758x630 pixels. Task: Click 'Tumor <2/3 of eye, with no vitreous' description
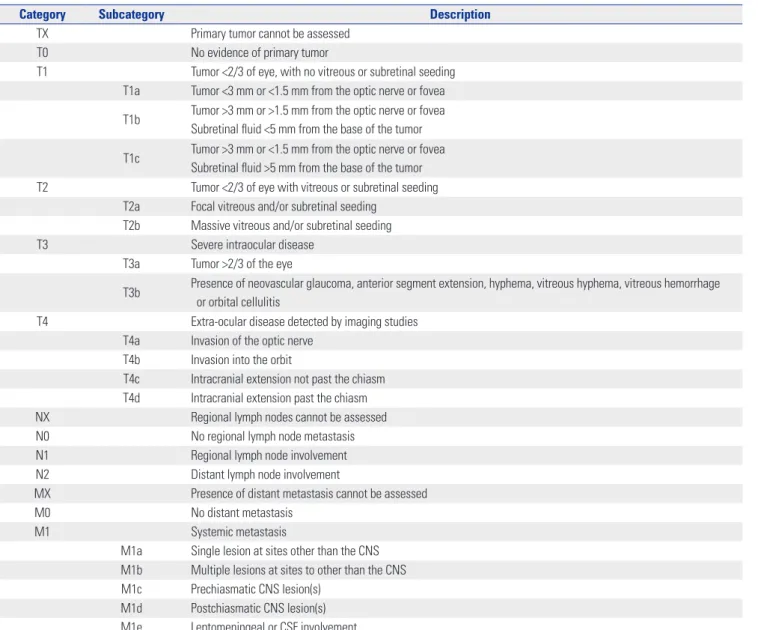(x=323, y=72)
